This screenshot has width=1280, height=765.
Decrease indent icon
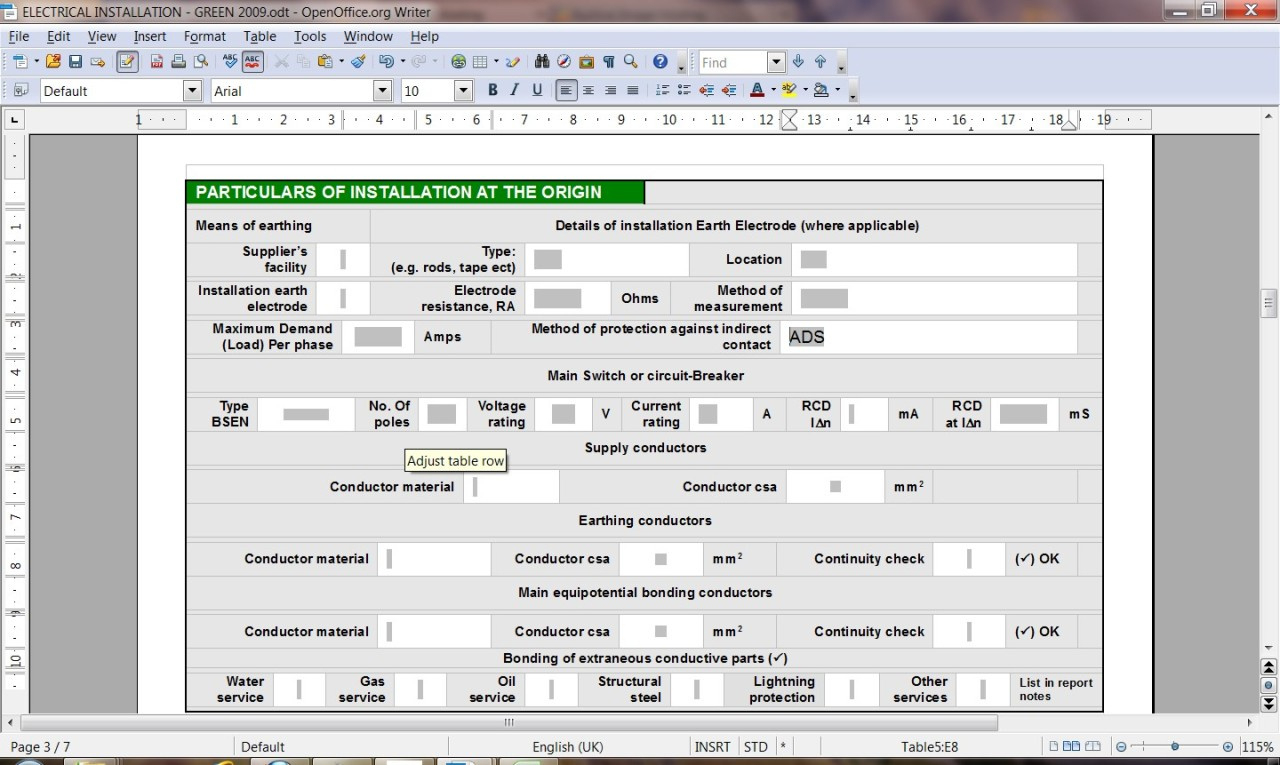[707, 90]
